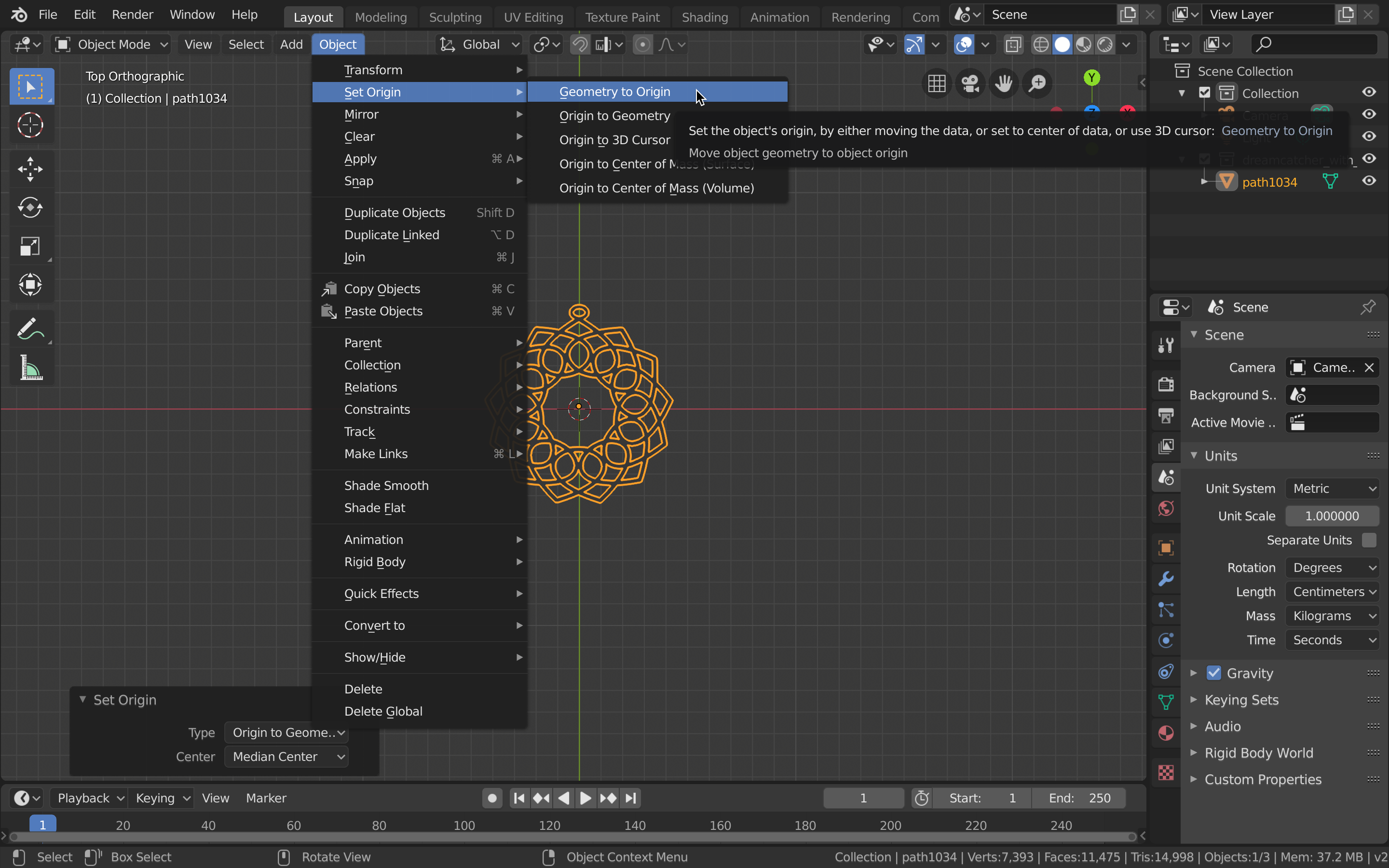Image resolution: width=1389 pixels, height=868 pixels.
Task: Select the Scale tool
Action: coord(30,246)
